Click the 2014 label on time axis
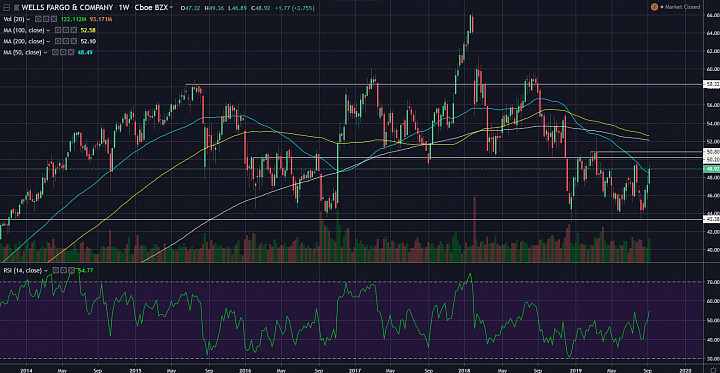720x373 pixels. (27, 369)
